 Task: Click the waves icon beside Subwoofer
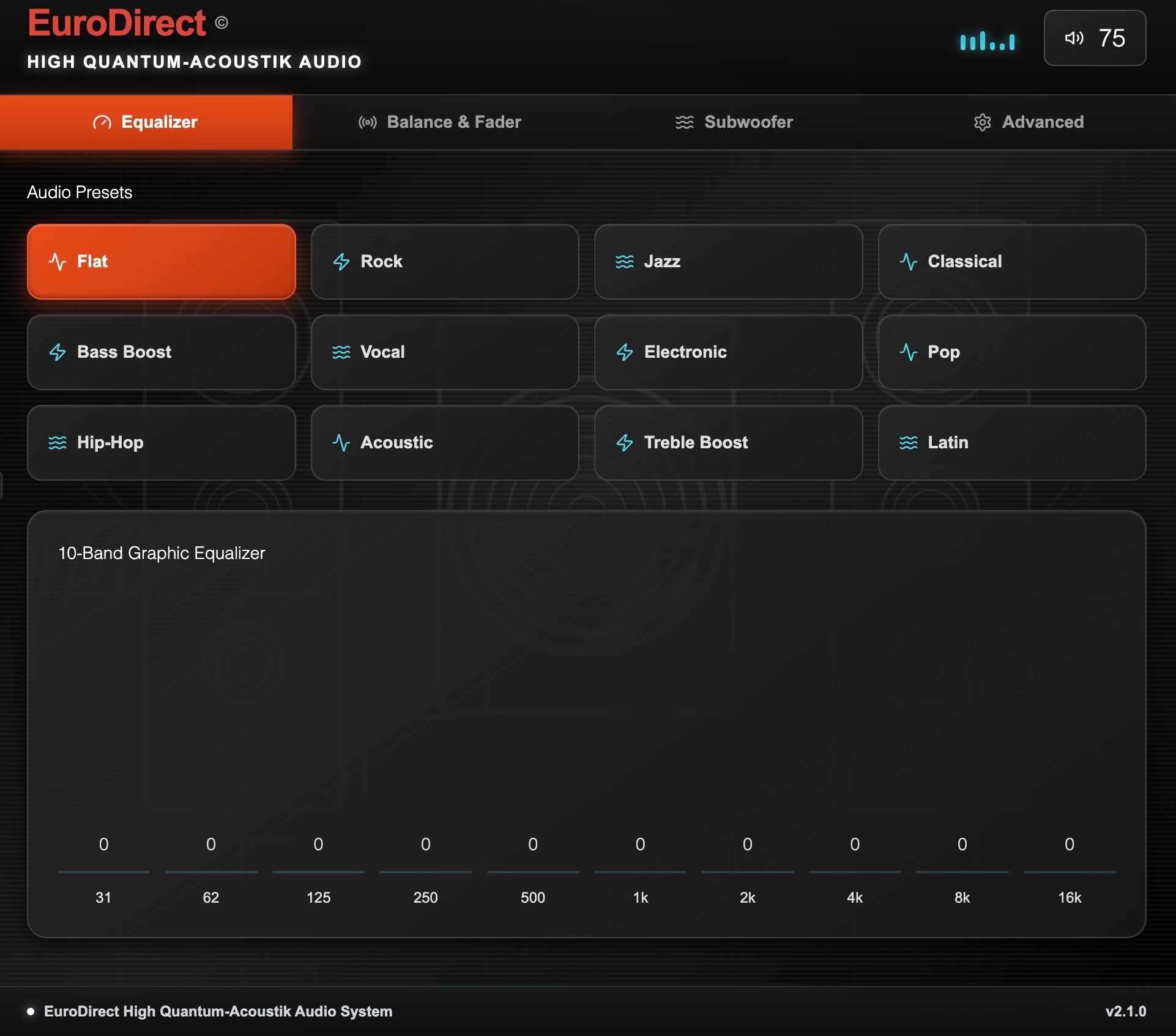click(x=684, y=122)
